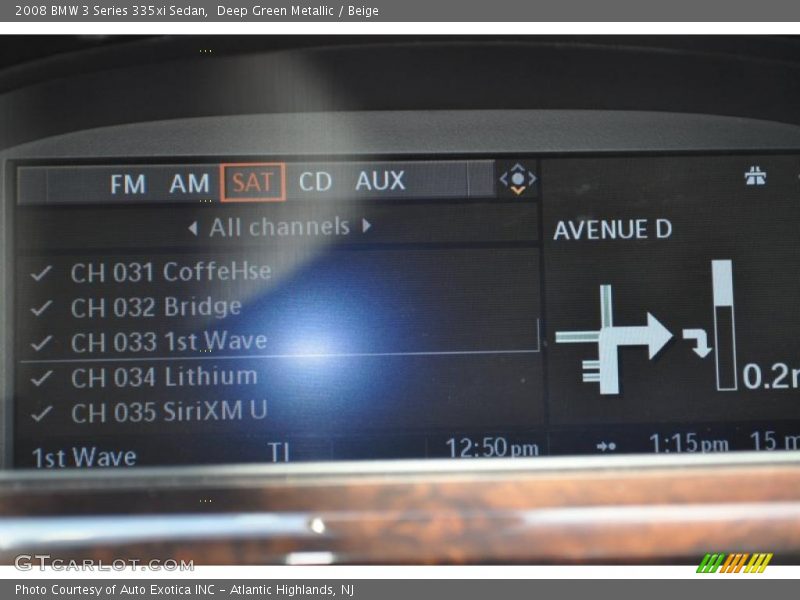The height and width of the screenshot is (600, 800).
Task: Click the 12:50 pm clock display
Action: click(x=492, y=448)
